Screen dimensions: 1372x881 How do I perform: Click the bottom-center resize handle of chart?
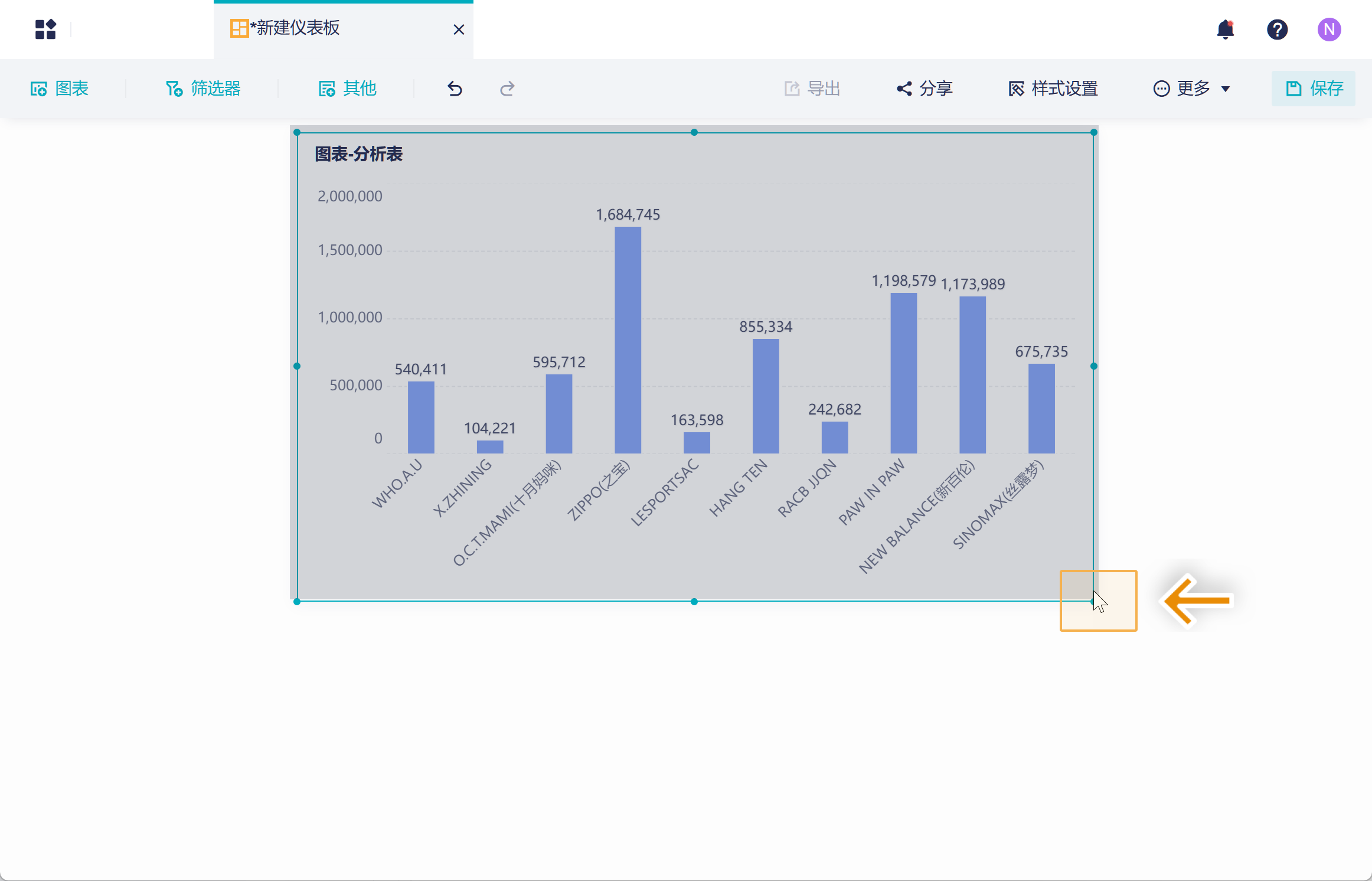tap(694, 602)
